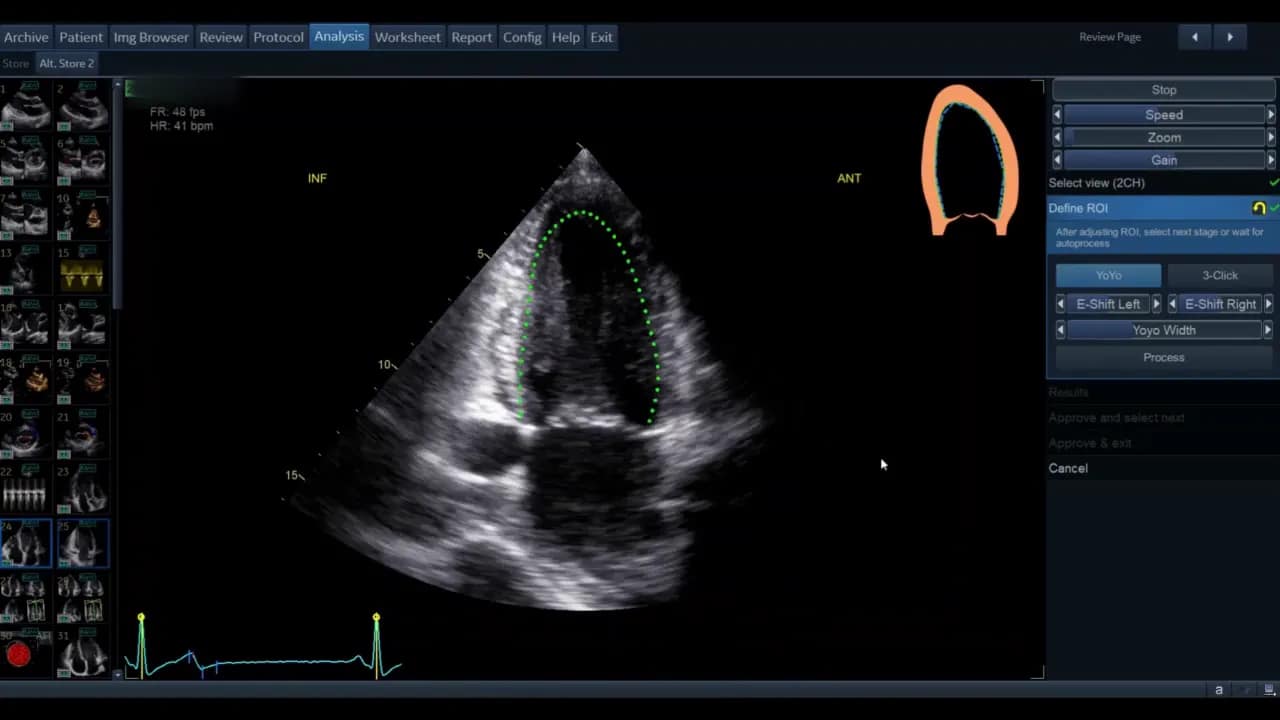Click the yellow undo arrow in Define ROI

(x=1258, y=208)
